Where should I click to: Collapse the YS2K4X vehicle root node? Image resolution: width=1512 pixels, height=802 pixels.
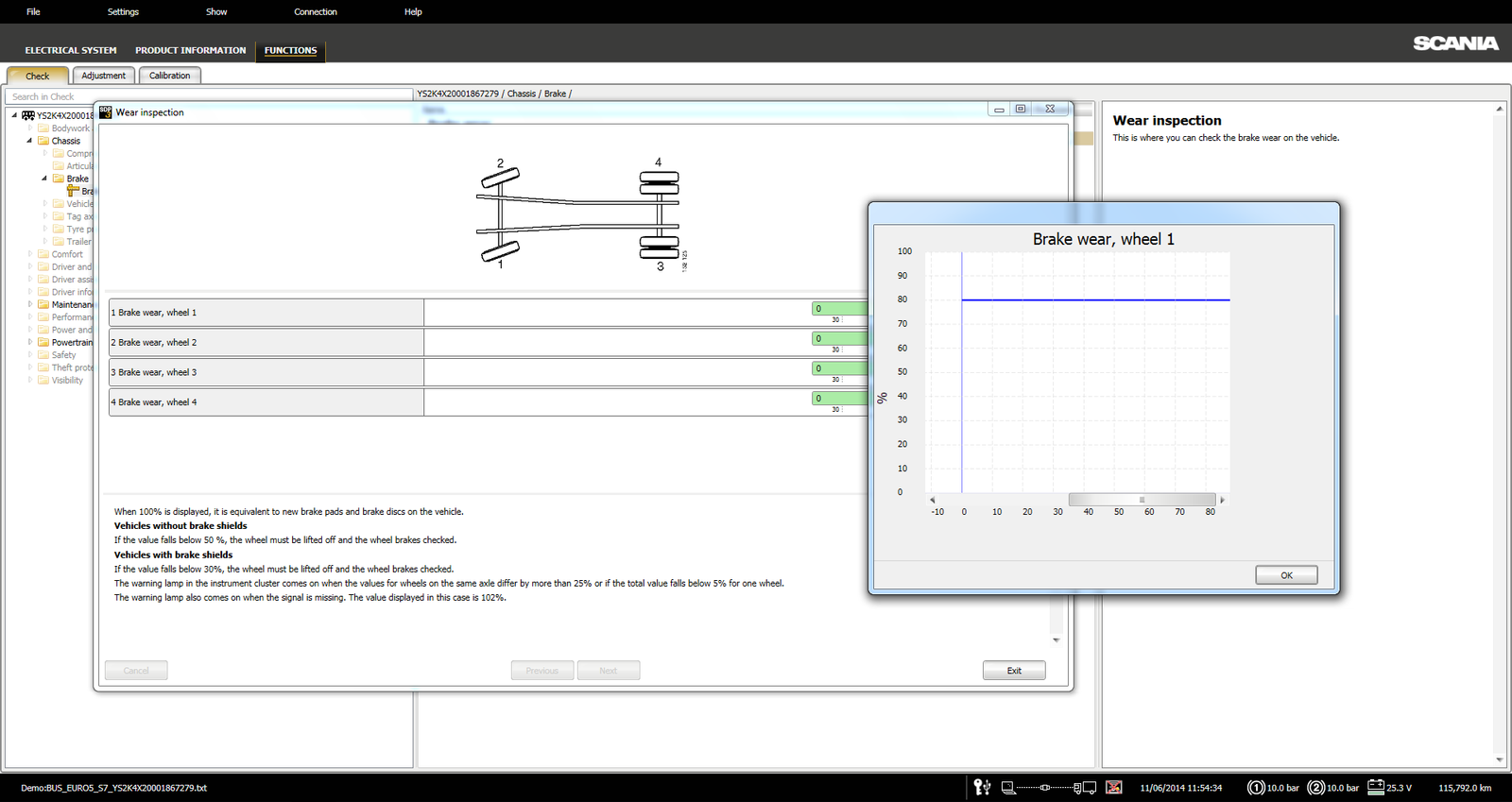14,115
